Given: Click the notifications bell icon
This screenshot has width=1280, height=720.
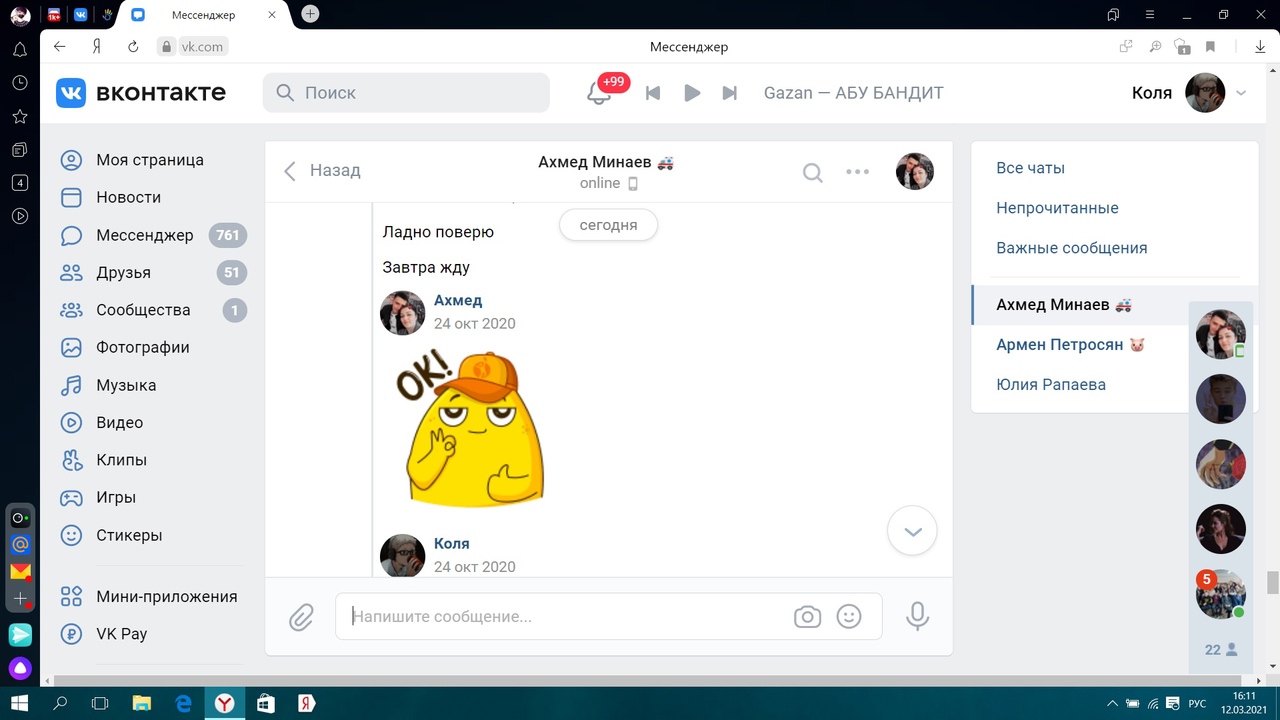Looking at the screenshot, I should [598, 93].
